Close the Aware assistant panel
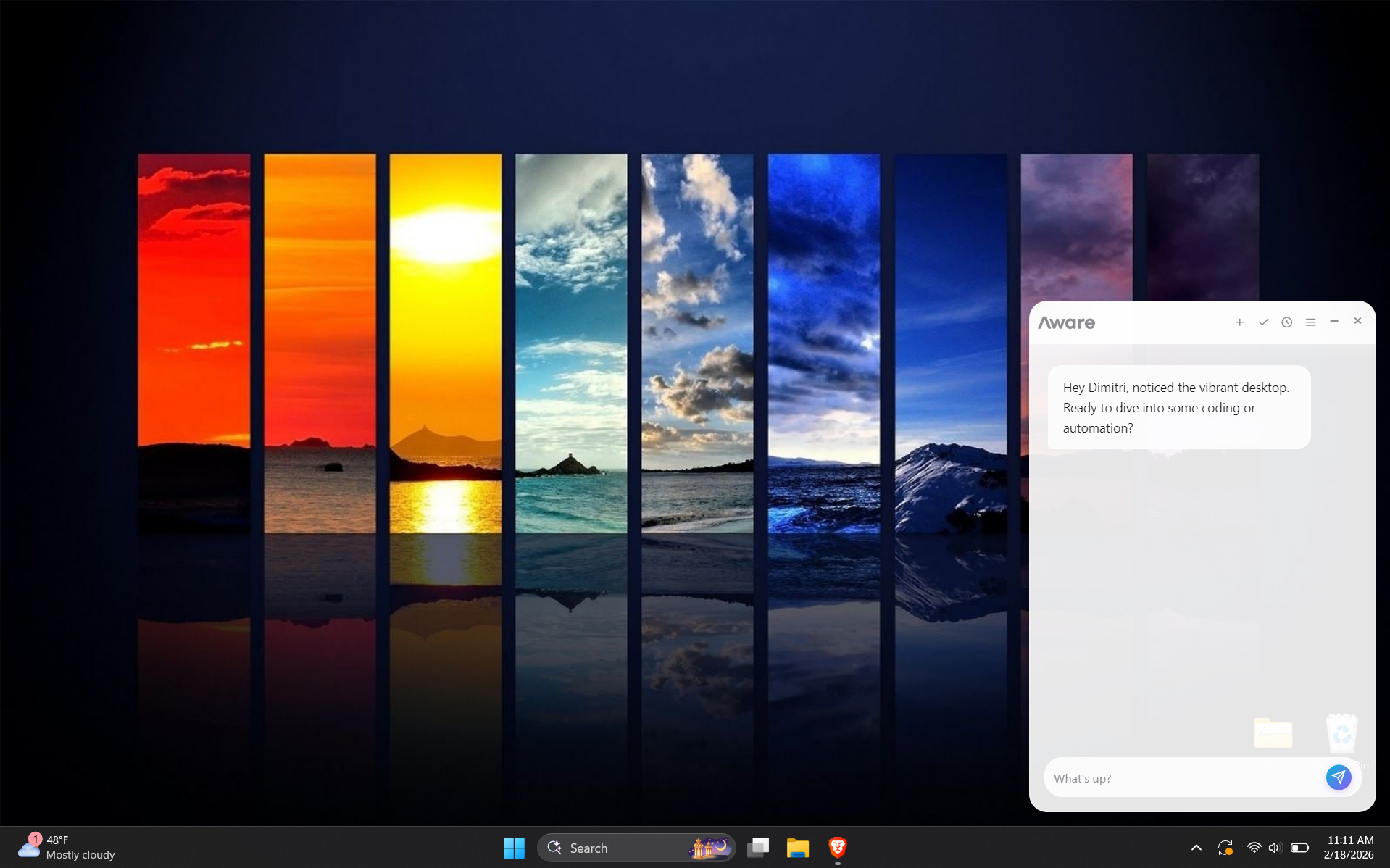 pyautogui.click(x=1357, y=321)
